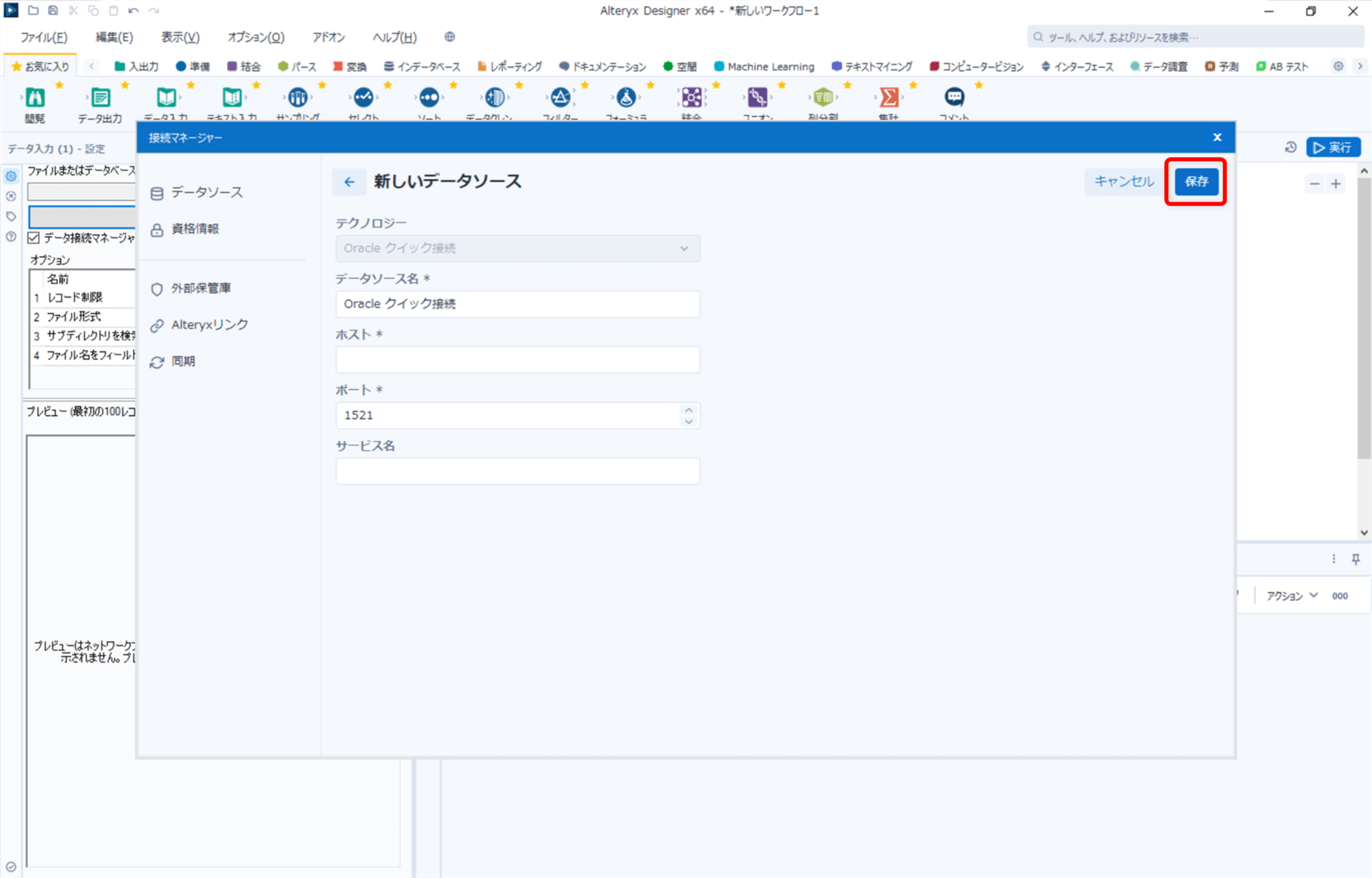Open 資格情報 in connection manager sidebar
The height and width of the screenshot is (878, 1372).
185,229
